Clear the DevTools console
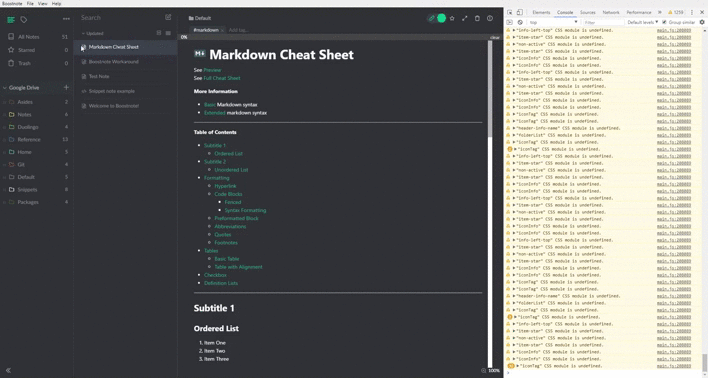Image resolution: width=708 pixels, height=378 pixels. point(520,22)
